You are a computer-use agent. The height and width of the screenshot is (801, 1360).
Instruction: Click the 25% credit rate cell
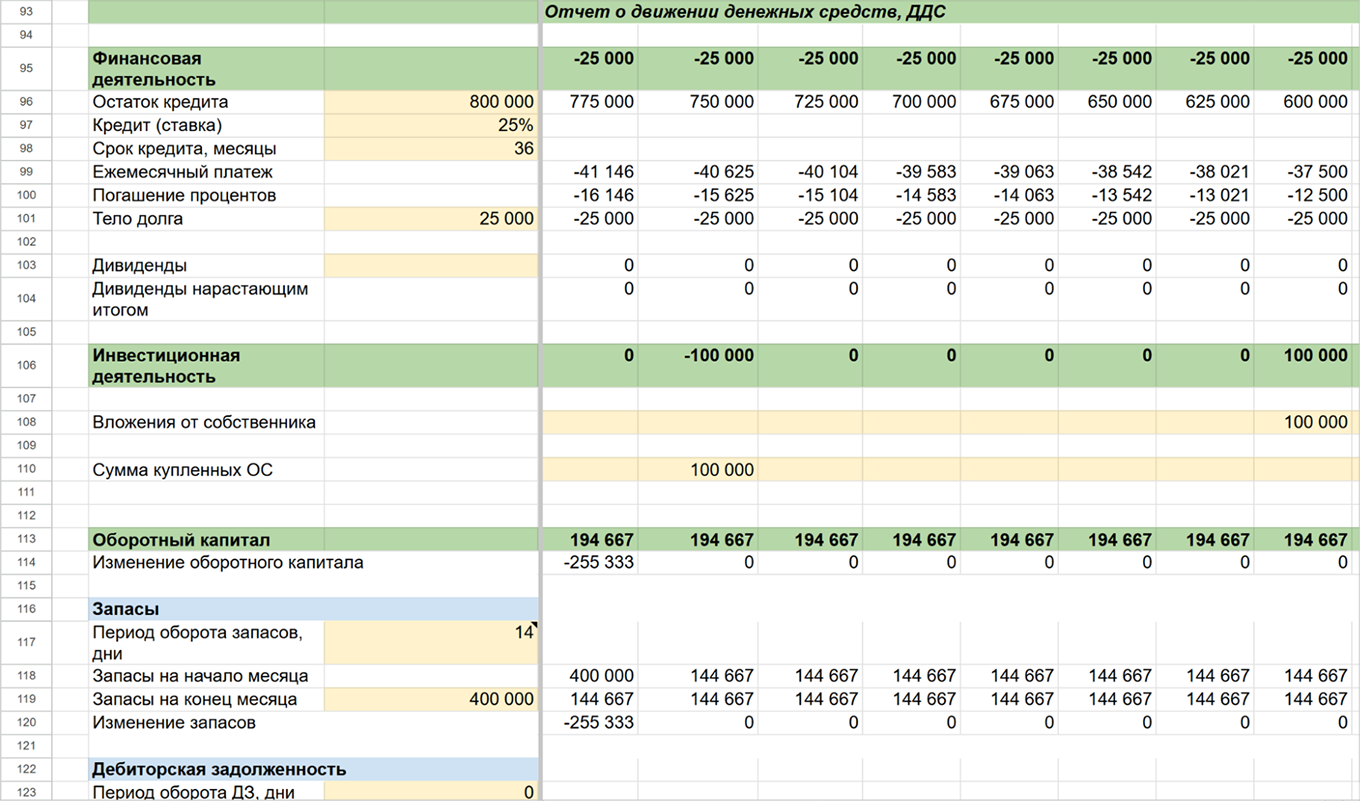(x=431, y=125)
